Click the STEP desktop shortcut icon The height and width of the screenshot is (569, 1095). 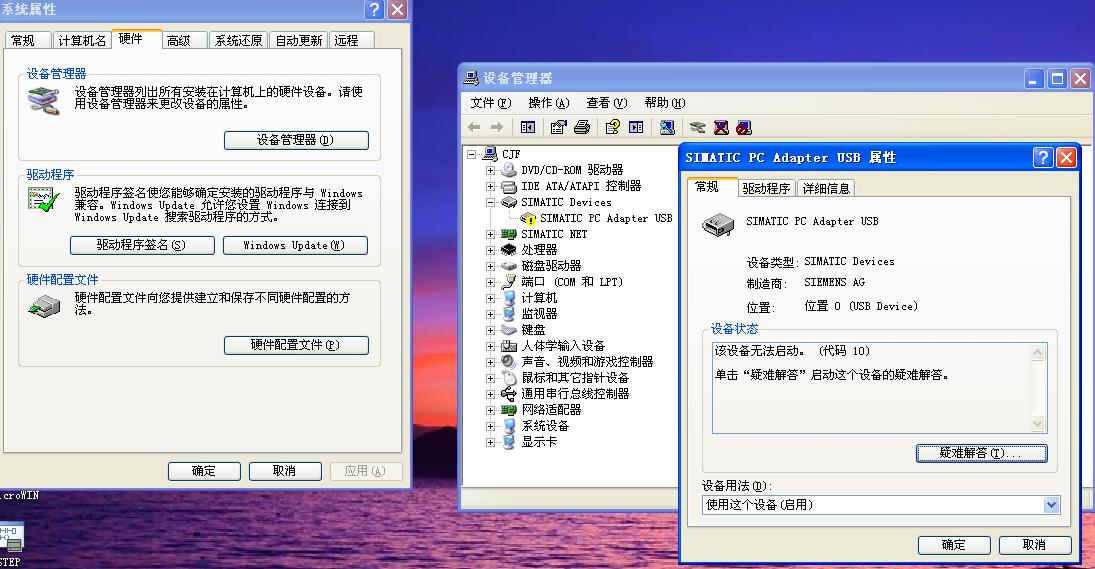coord(11,539)
